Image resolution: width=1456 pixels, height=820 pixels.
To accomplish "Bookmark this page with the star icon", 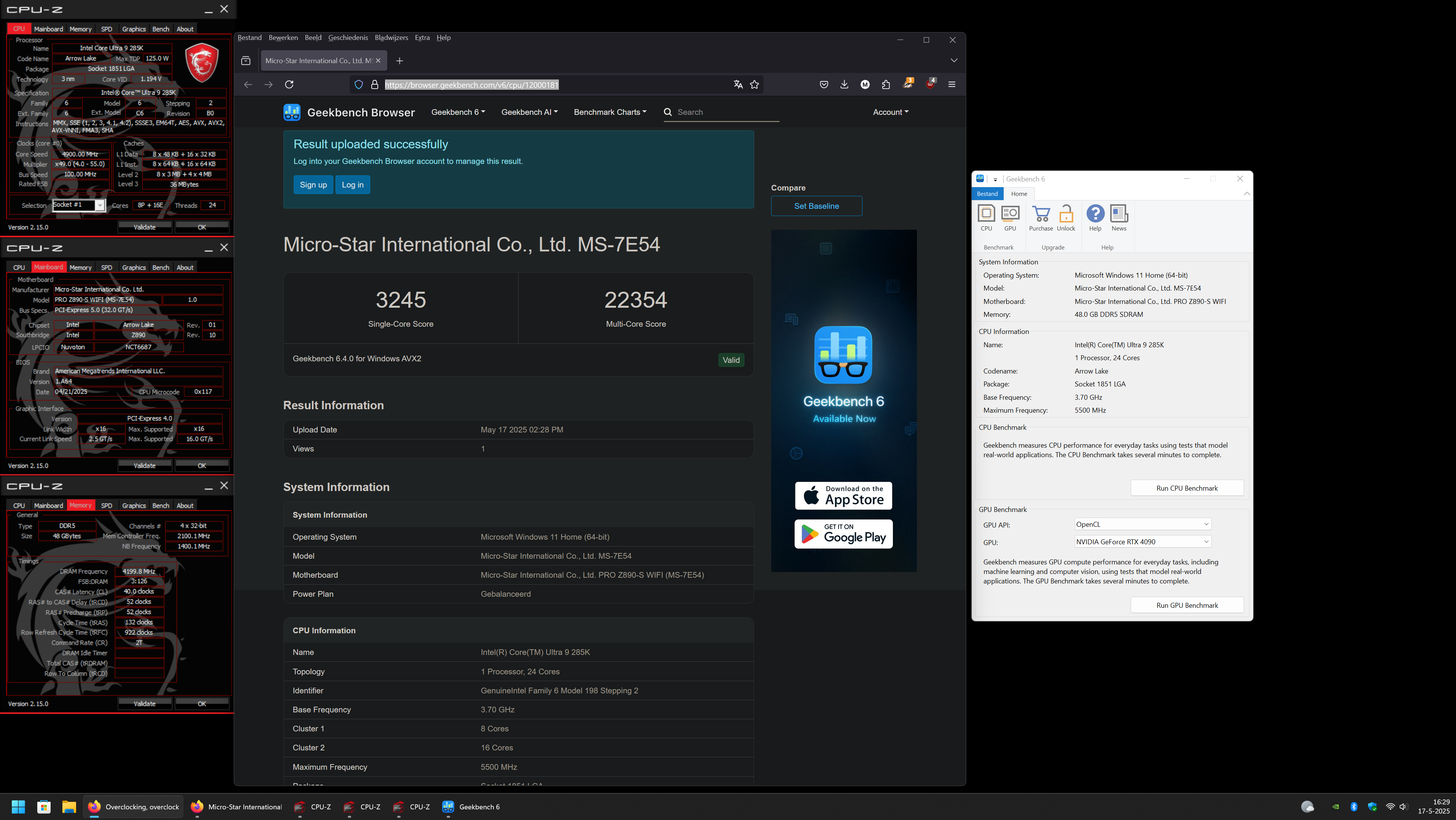I will click(x=754, y=85).
